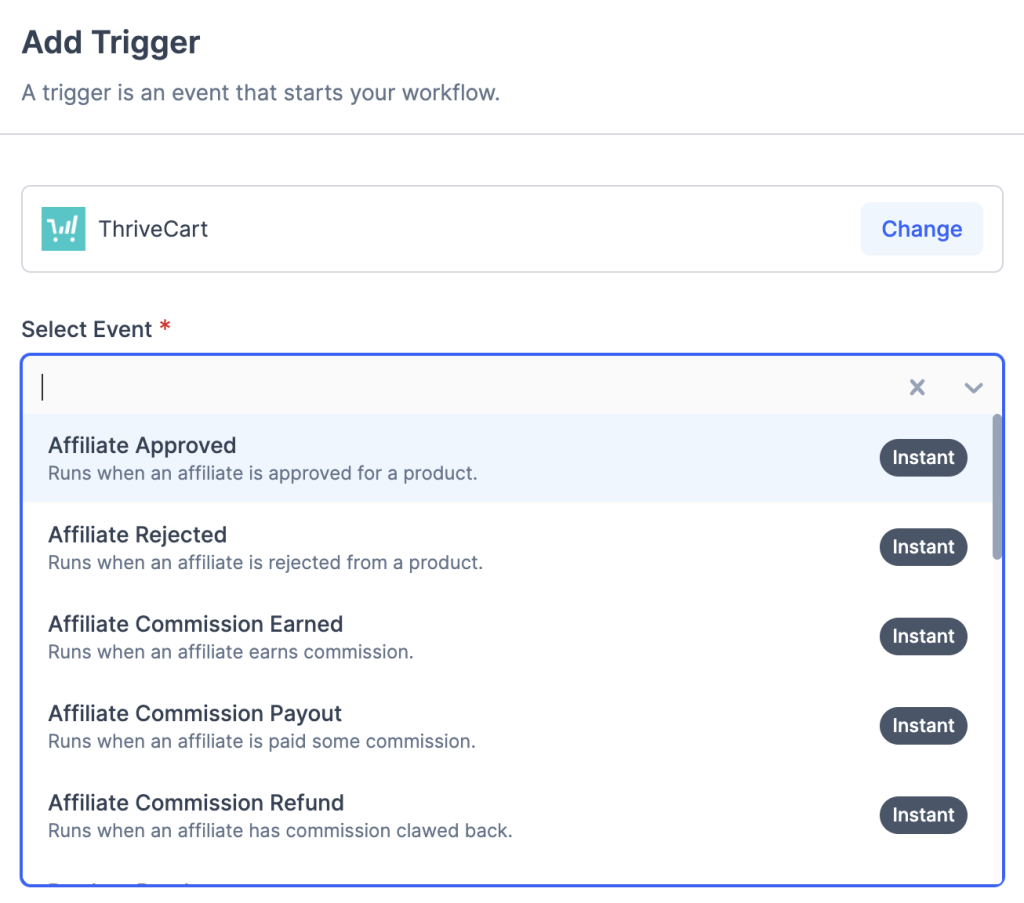Select the Affiliate Approved event
The image size is (1024, 903).
pyautogui.click(x=142, y=446)
